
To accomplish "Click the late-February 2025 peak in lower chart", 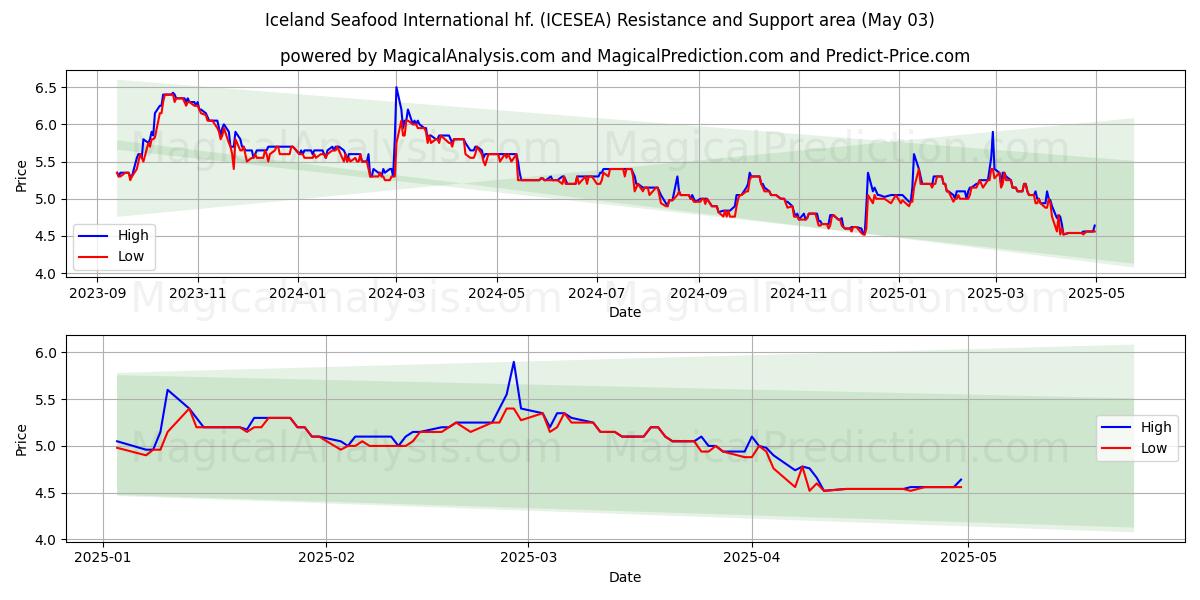I will [513, 362].
